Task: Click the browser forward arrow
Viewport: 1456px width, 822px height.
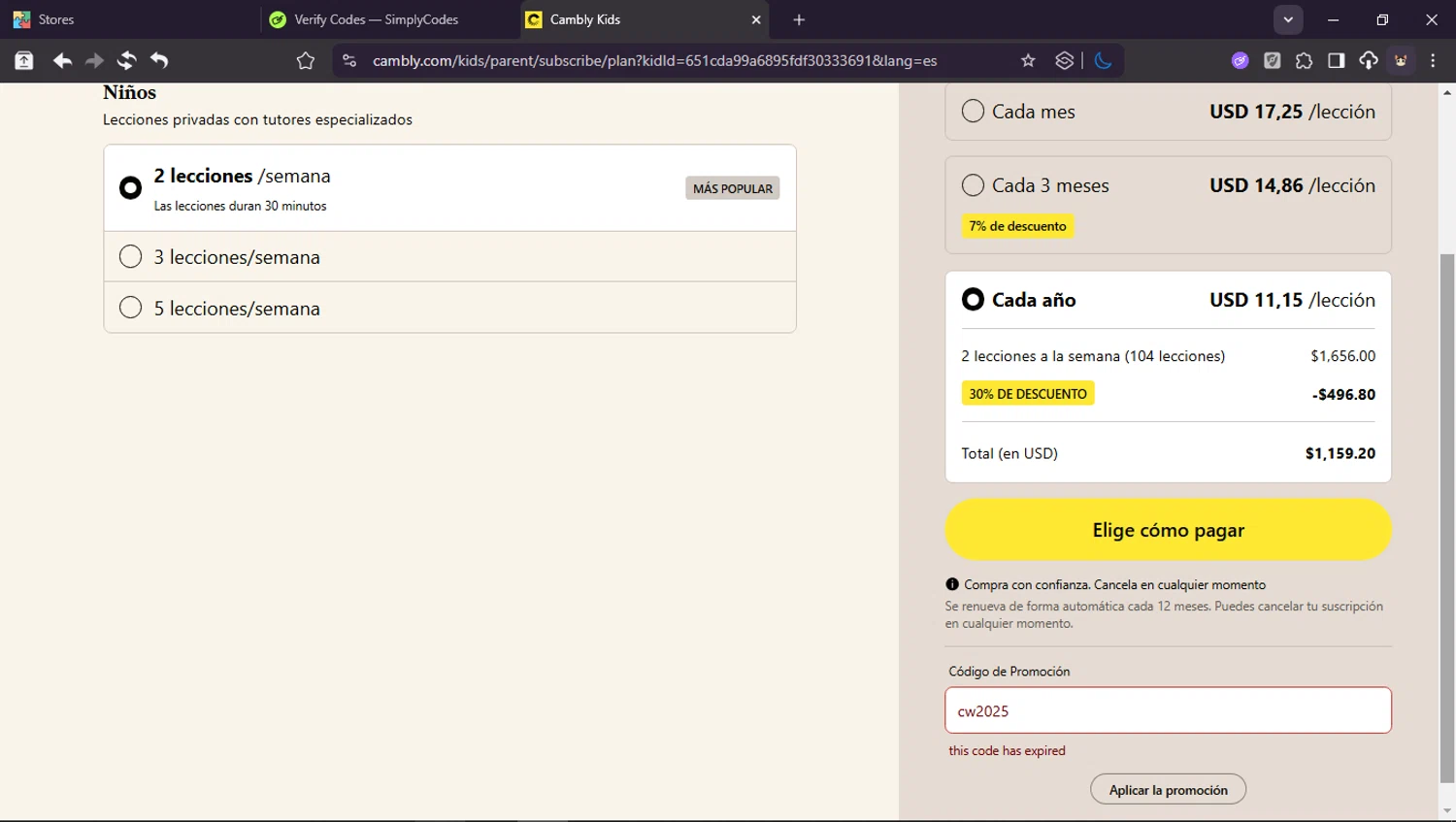Action: 94,60
